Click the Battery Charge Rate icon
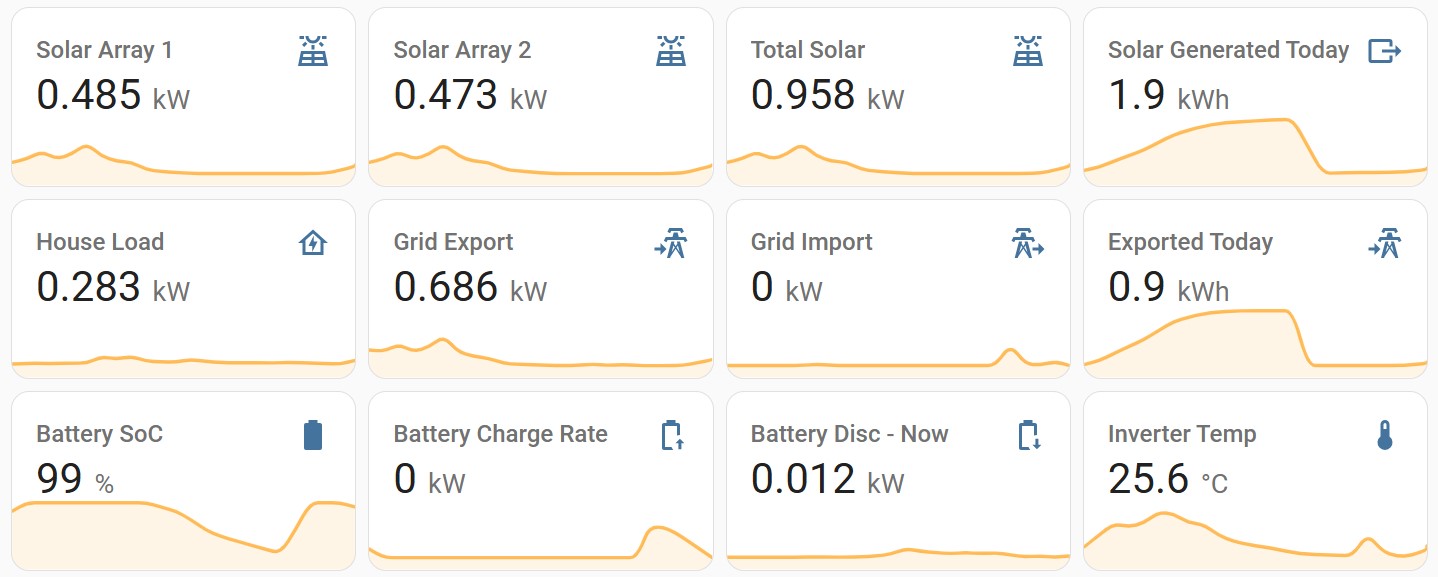 point(671,435)
